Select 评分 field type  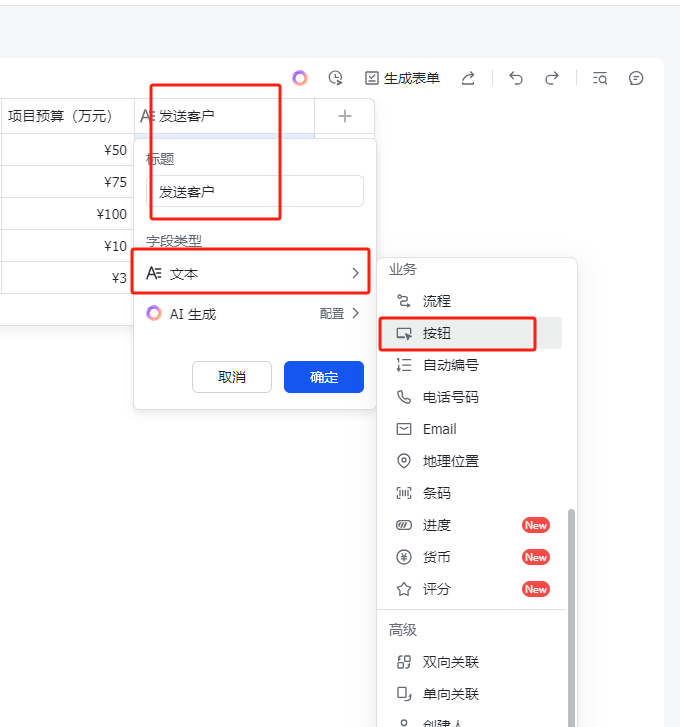[x=471, y=589]
